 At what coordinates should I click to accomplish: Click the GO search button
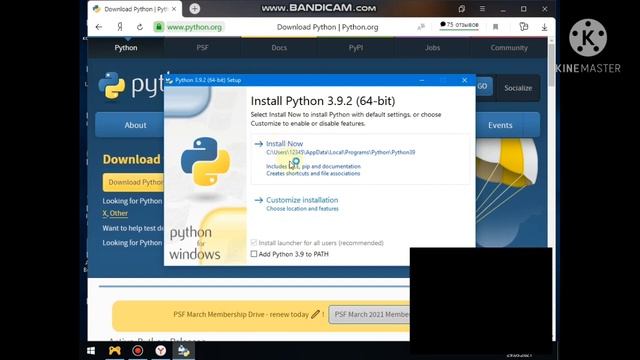pyautogui.click(x=484, y=86)
